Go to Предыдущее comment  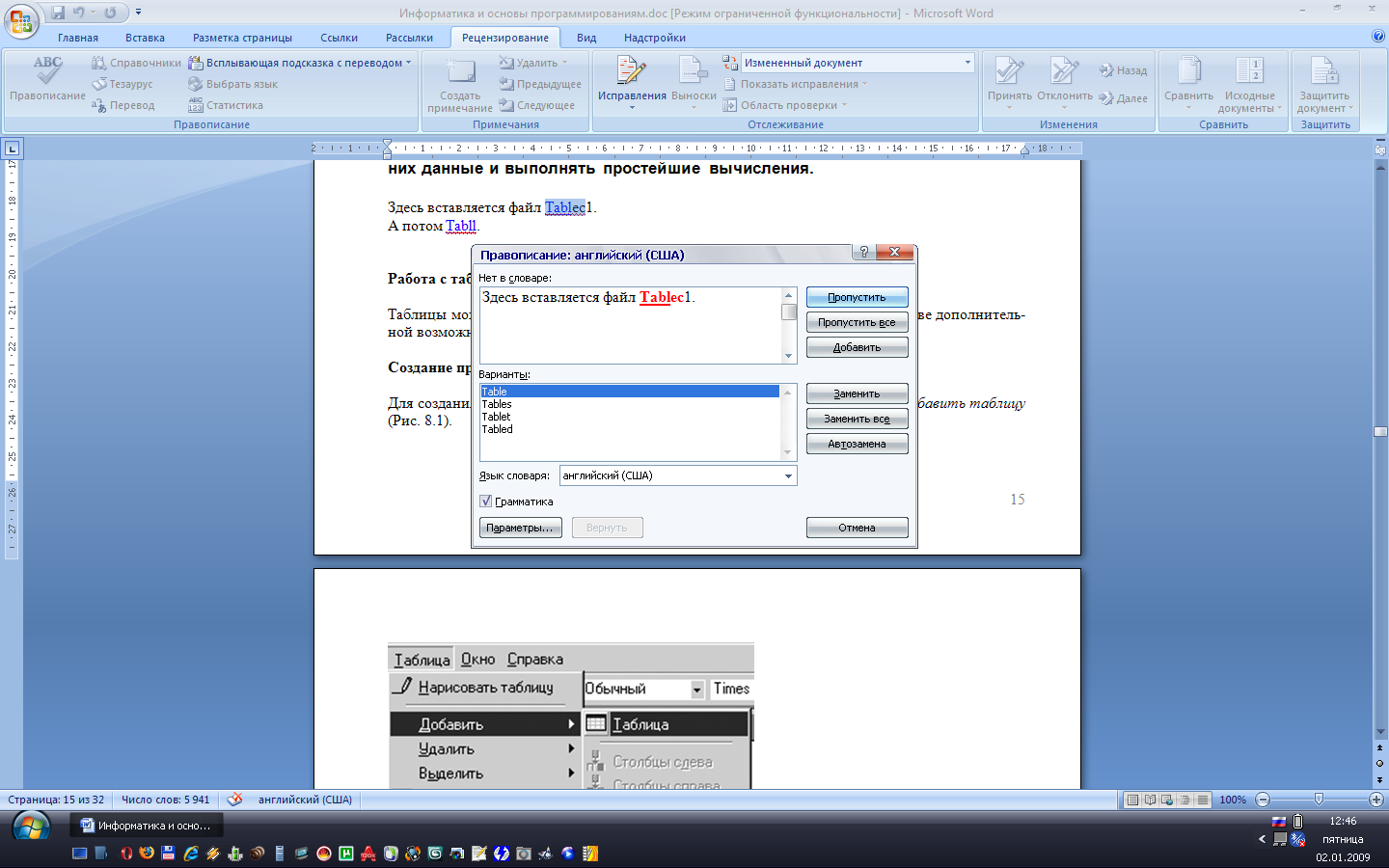540,84
